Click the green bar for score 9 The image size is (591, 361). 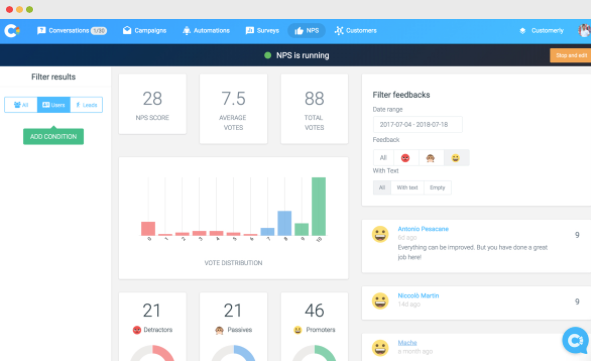point(302,229)
